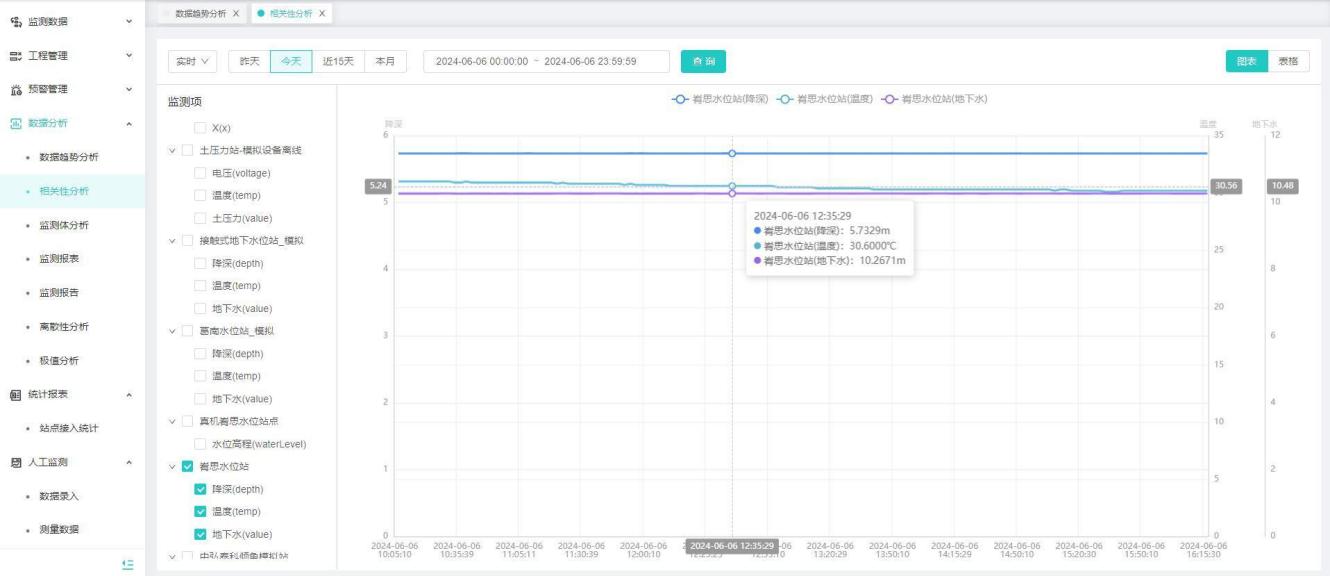Click the 人工监测 icon in sidebar
Viewport: 1330px width, 576px height.
point(15,462)
